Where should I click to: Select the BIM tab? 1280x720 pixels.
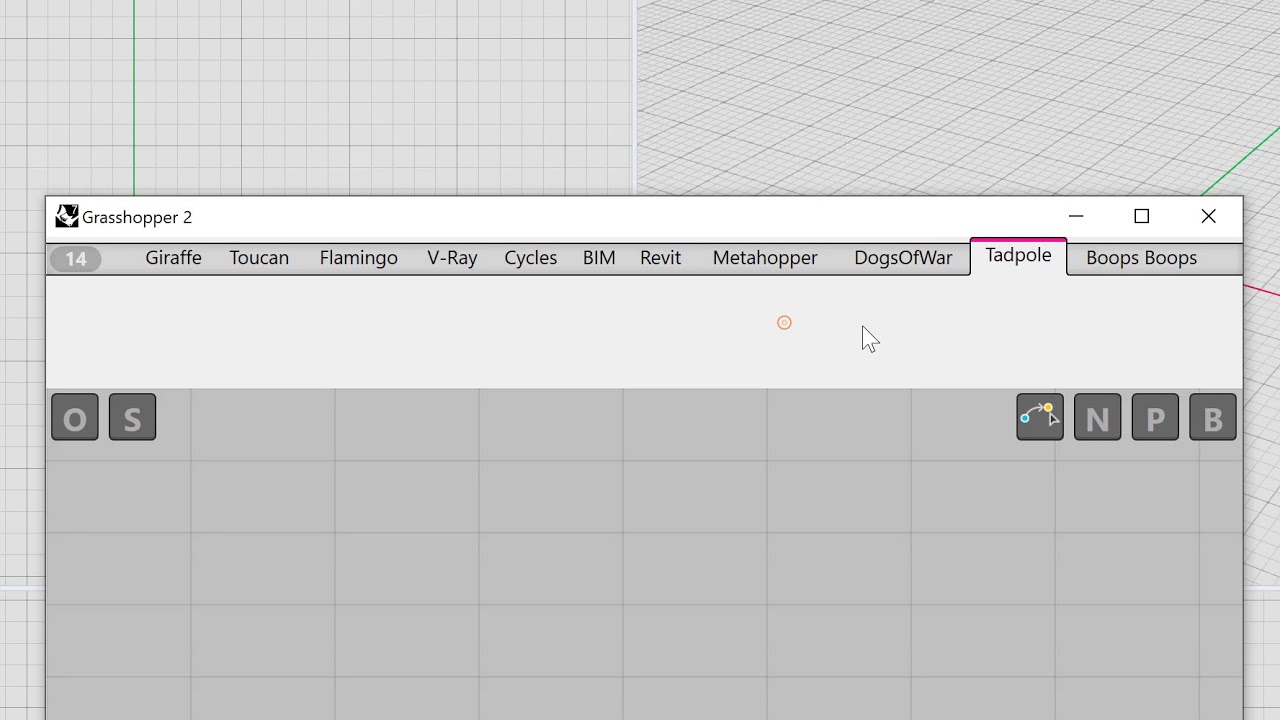[x=599, y=258]
